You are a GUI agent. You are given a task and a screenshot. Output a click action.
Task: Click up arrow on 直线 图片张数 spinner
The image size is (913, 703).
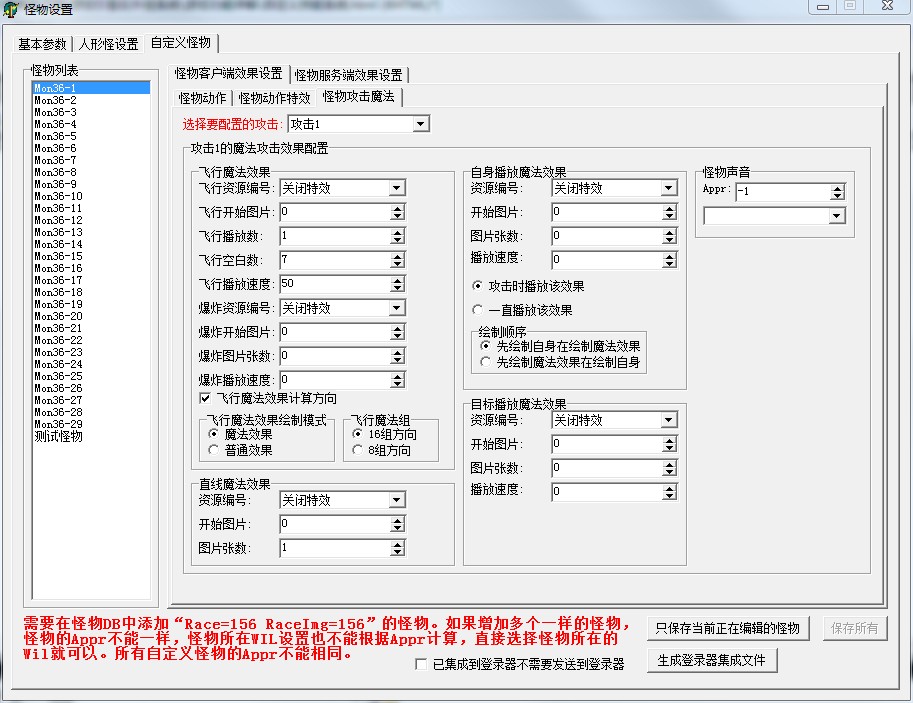[x=397, y=544]
